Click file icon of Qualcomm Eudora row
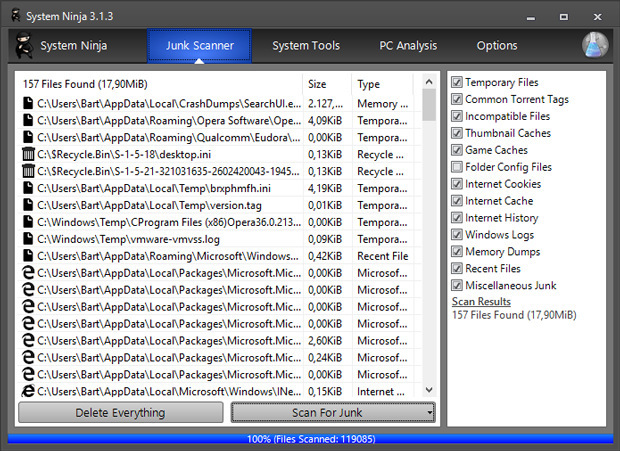The width and height of the screenshot is (620, 451). click(x=28, y=137)
